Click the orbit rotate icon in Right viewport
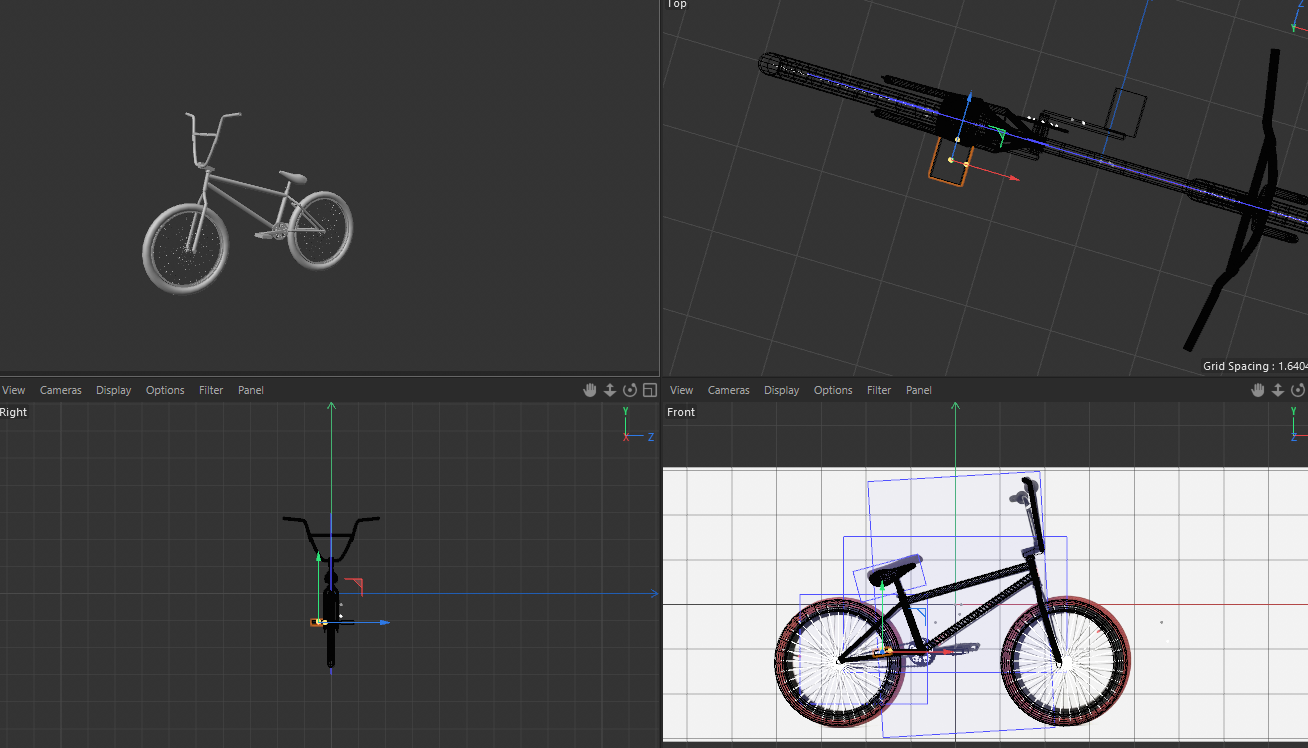This screenshot has width=1308, height=748. click(x=630, y=390)
